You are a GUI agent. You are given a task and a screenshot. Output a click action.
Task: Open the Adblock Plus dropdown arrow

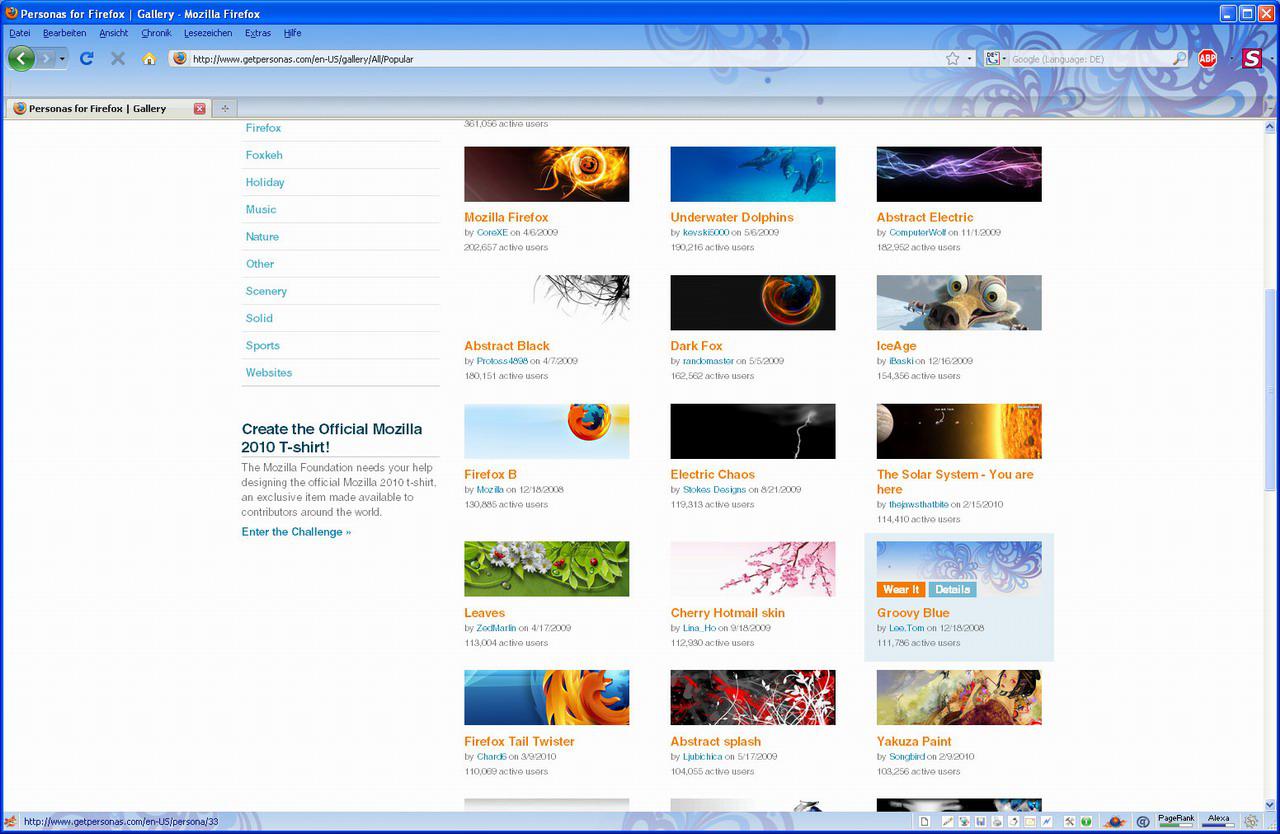click(x=1231, y=59)
